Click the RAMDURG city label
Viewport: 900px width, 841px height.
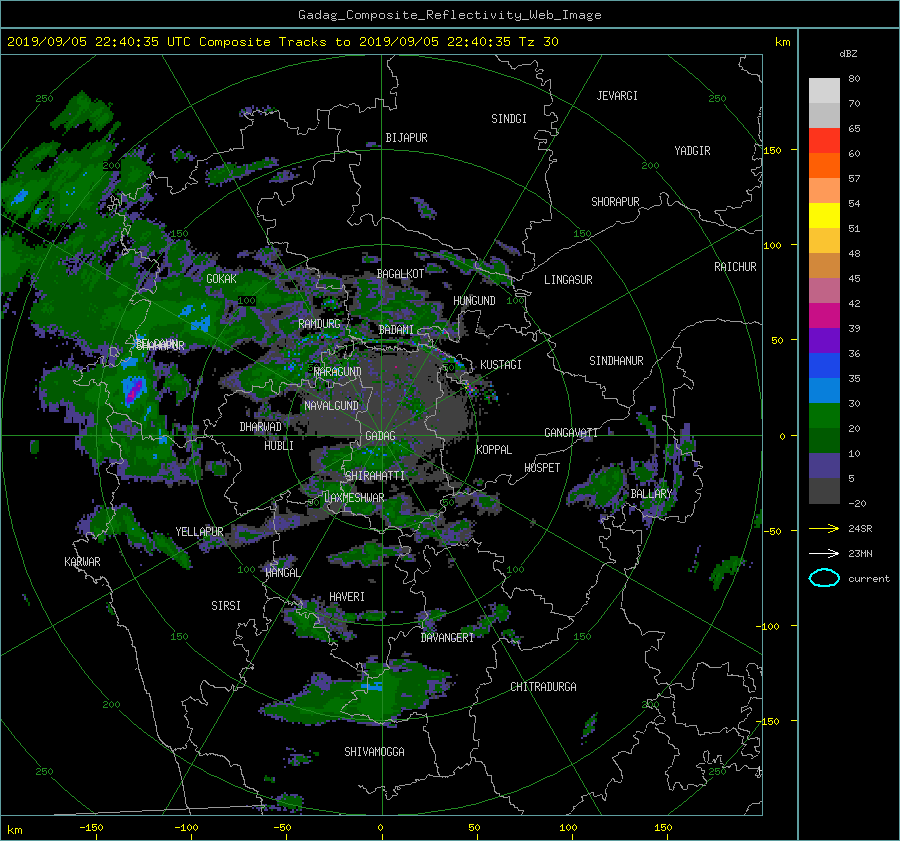pyautogui.click(x=319, y=324)
